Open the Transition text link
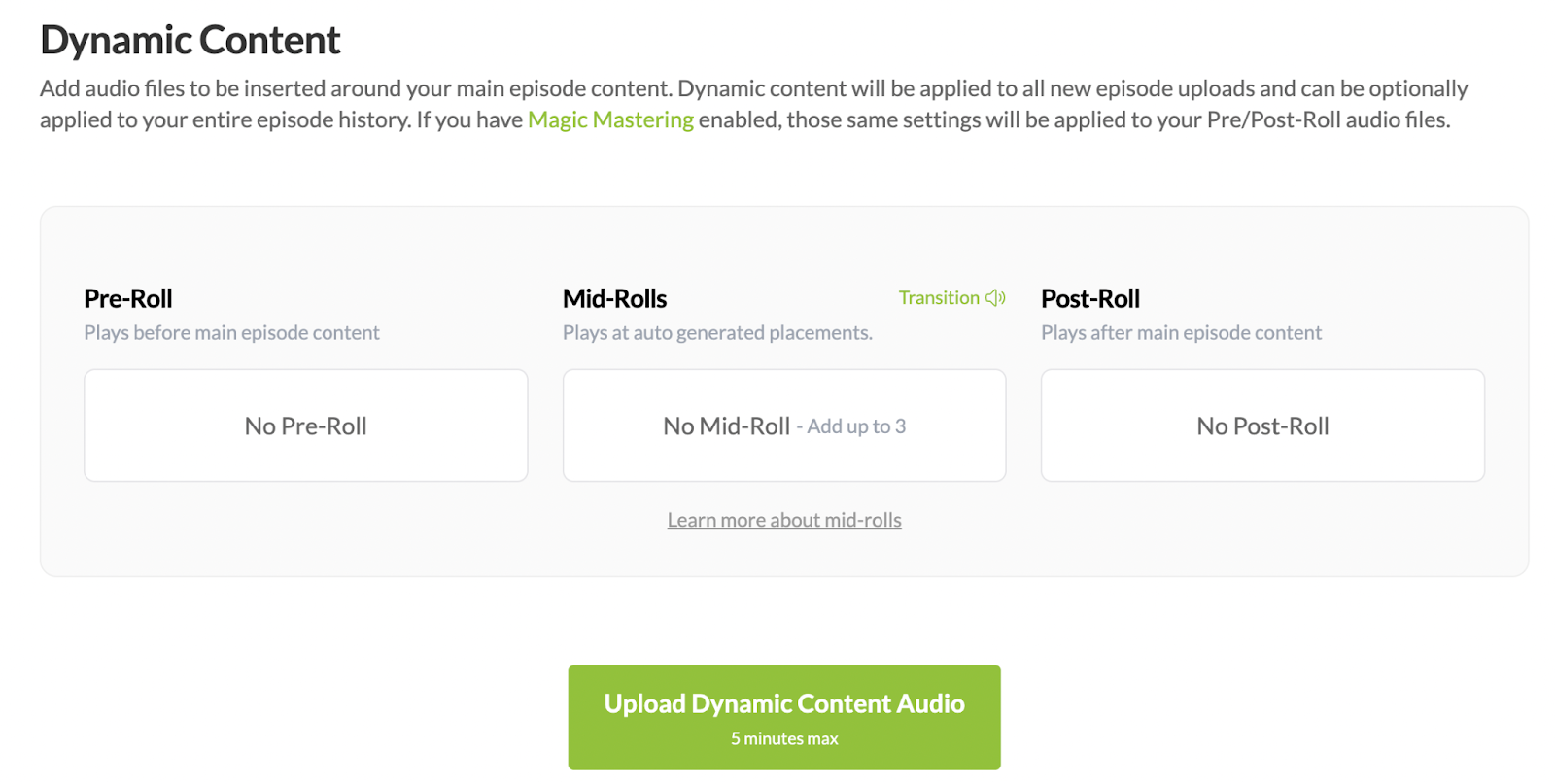Viewport: 1555px width, 784px height. point(939,298)
